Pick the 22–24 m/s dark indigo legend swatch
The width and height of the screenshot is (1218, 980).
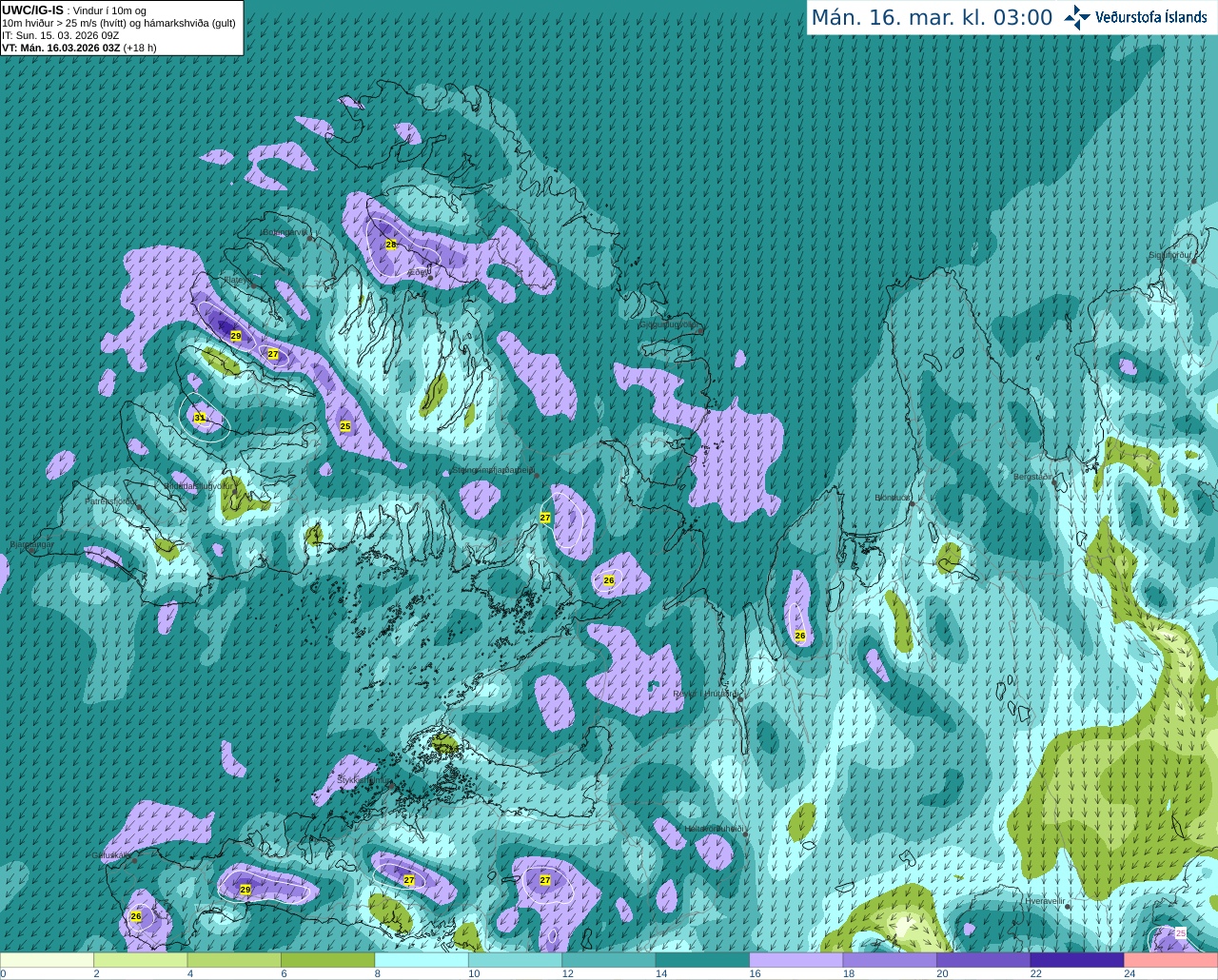1077,960
